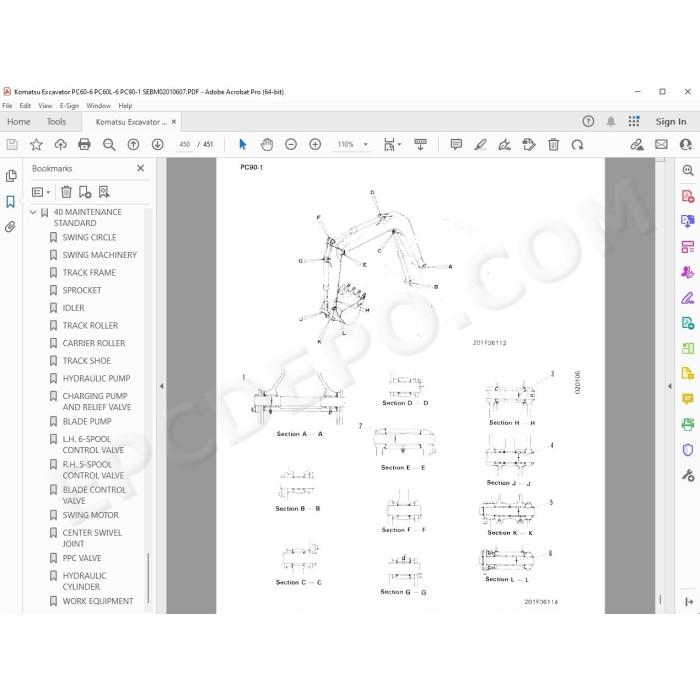700x700 pixels.
Task: Open the apps grid launcher
Action: [x=634, y=121]
